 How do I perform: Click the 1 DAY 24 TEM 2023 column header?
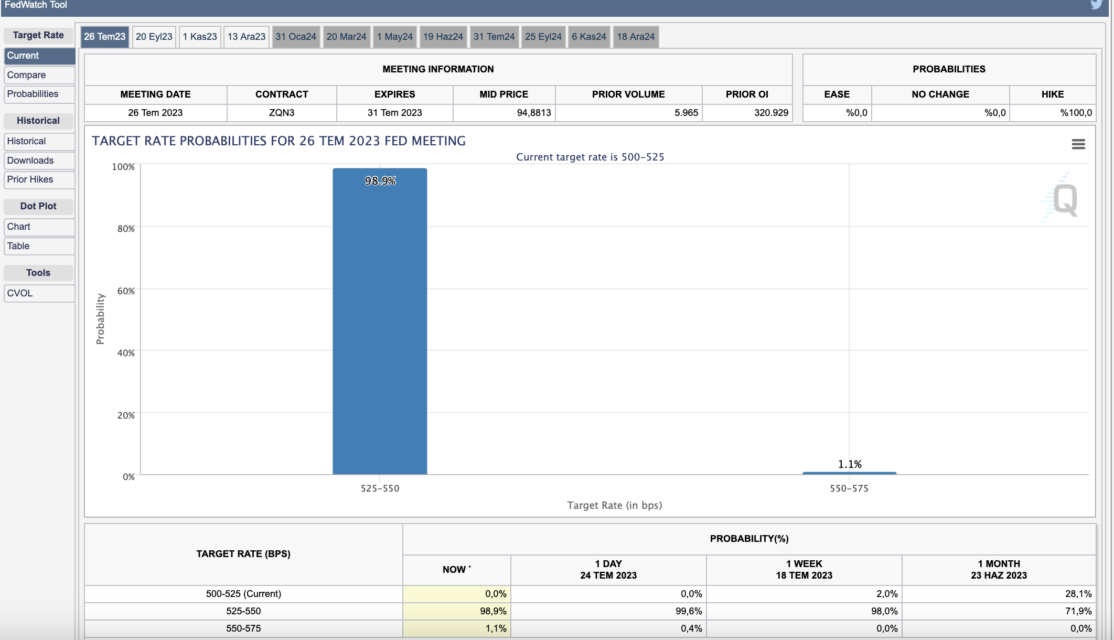(608, 570)
